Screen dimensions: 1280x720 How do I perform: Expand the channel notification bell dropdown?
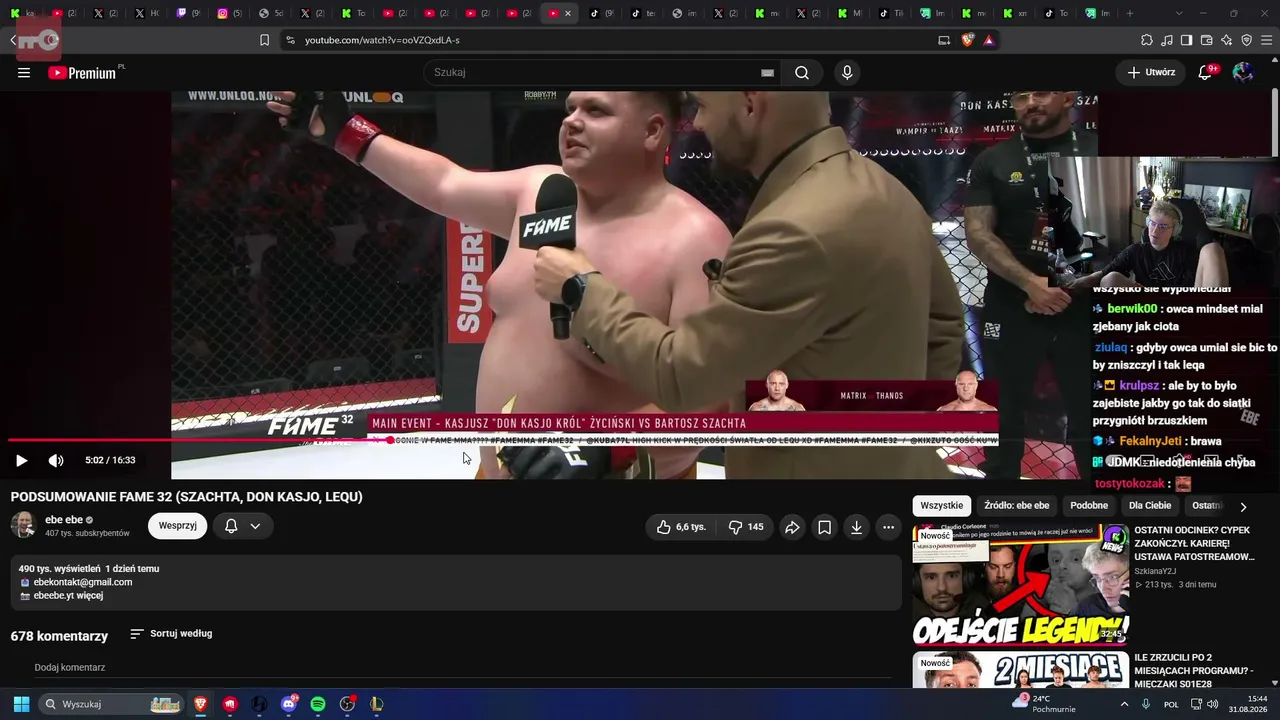click(x=242, y=526)
